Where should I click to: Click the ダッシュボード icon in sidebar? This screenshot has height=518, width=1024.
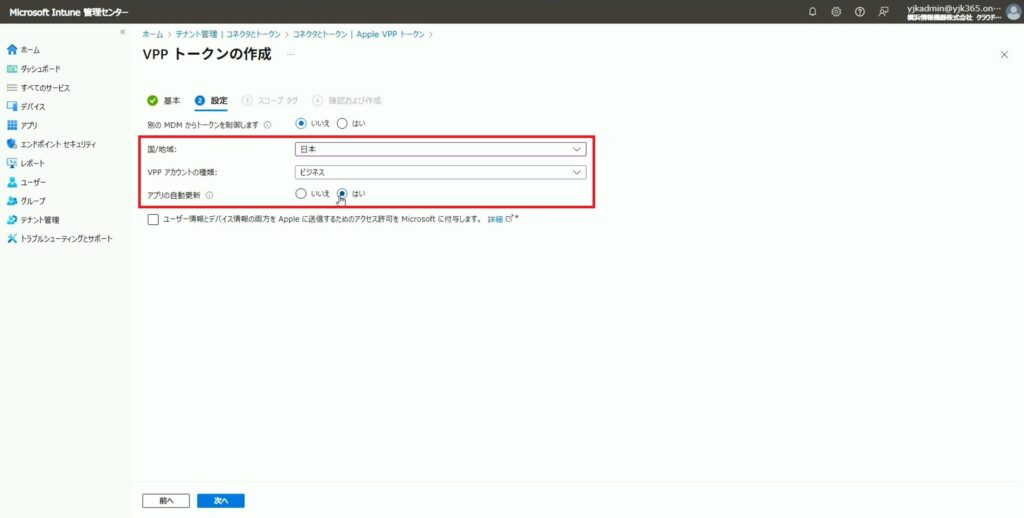(x=12, y=69)
